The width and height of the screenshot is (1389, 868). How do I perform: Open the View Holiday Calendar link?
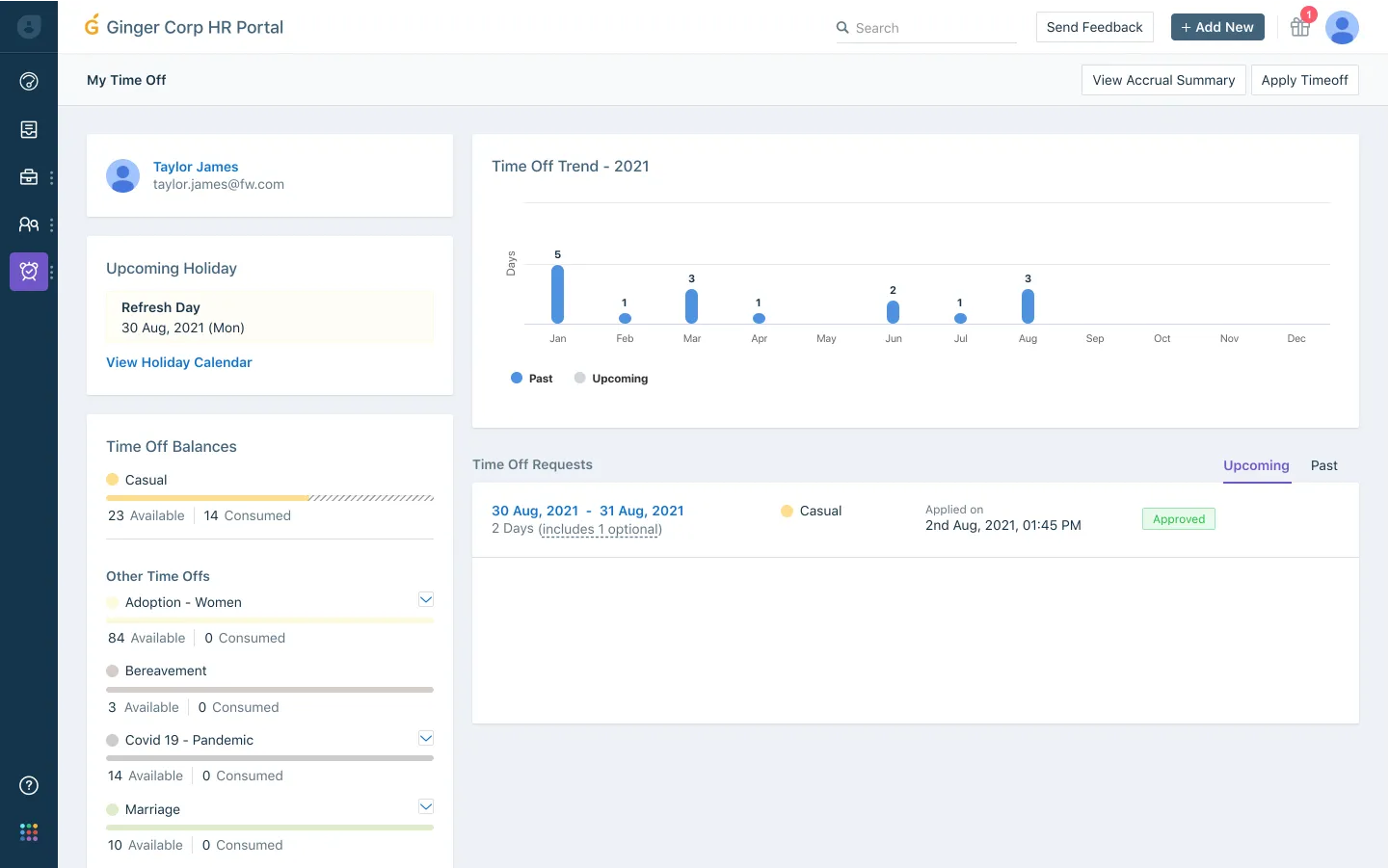tap(179, 362)
